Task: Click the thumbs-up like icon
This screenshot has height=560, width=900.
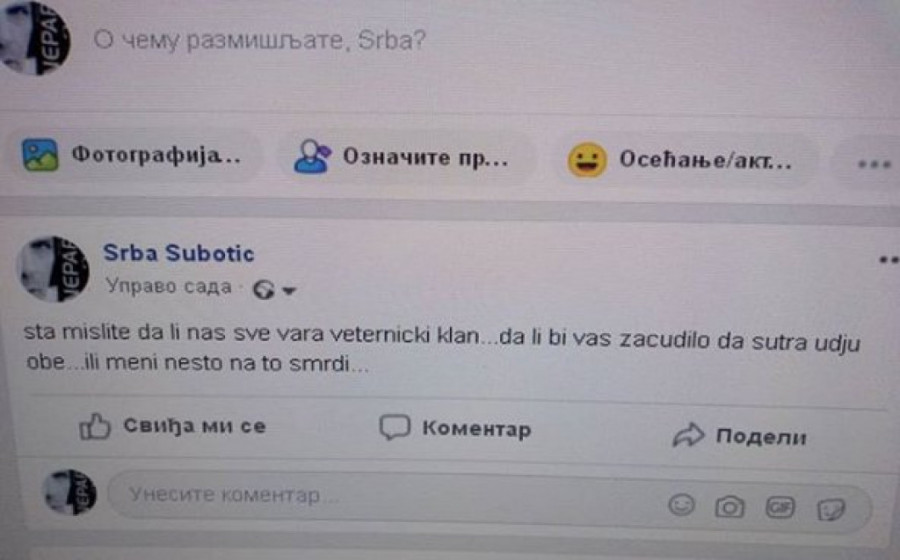Action: pyautogui.click(x=94, y=426)
